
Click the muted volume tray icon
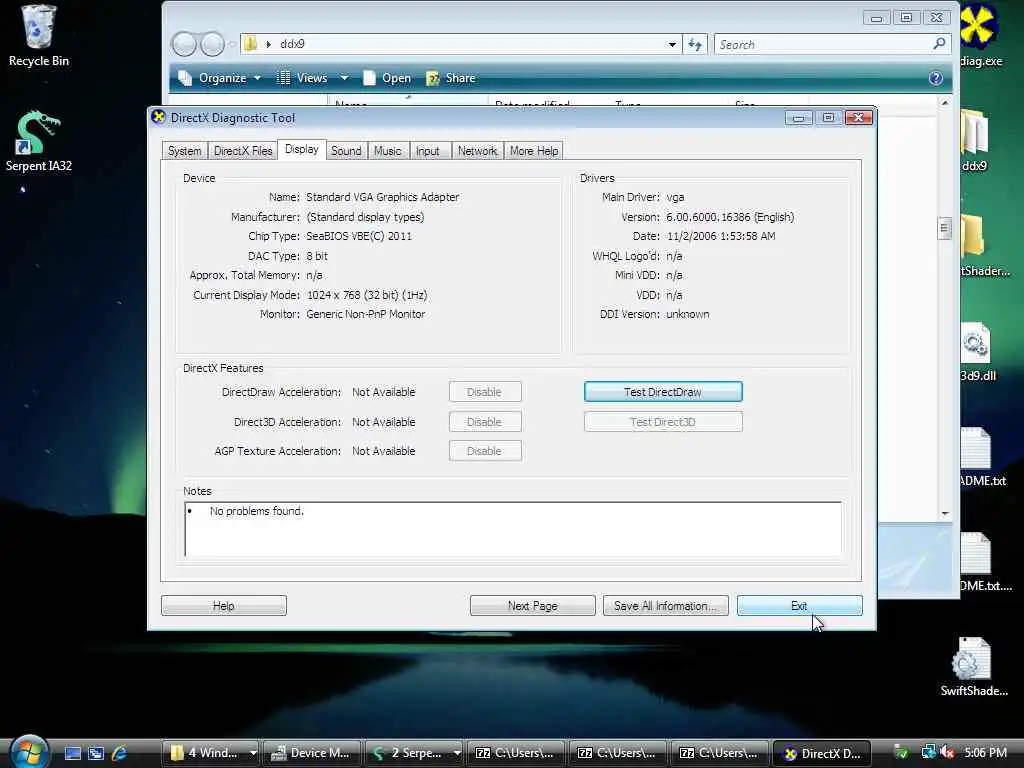947,753
